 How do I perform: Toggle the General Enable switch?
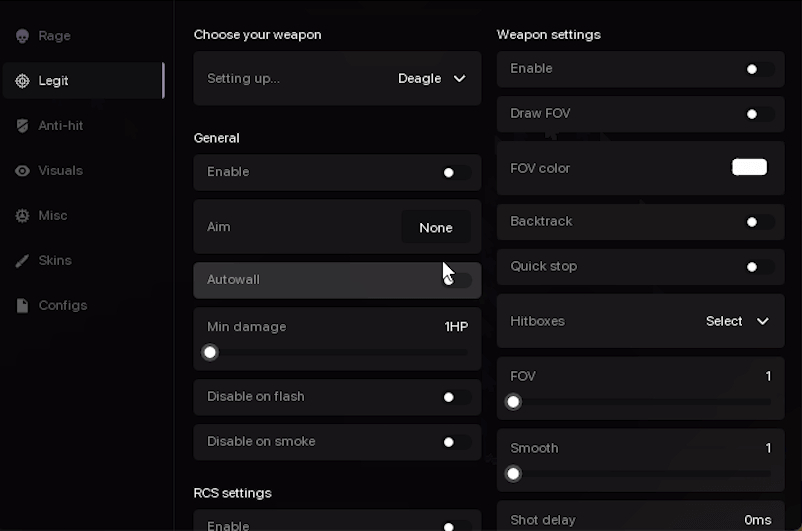pyautogui.click(x=455, y=172)
